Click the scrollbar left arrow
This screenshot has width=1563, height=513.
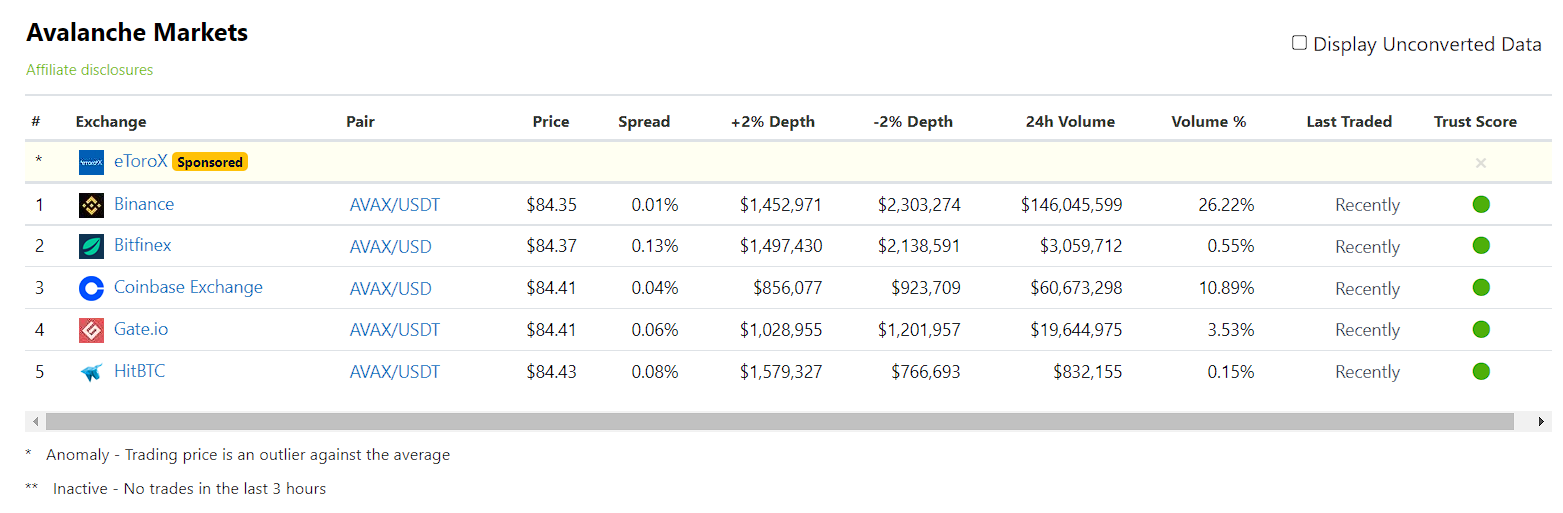[36, 422]
